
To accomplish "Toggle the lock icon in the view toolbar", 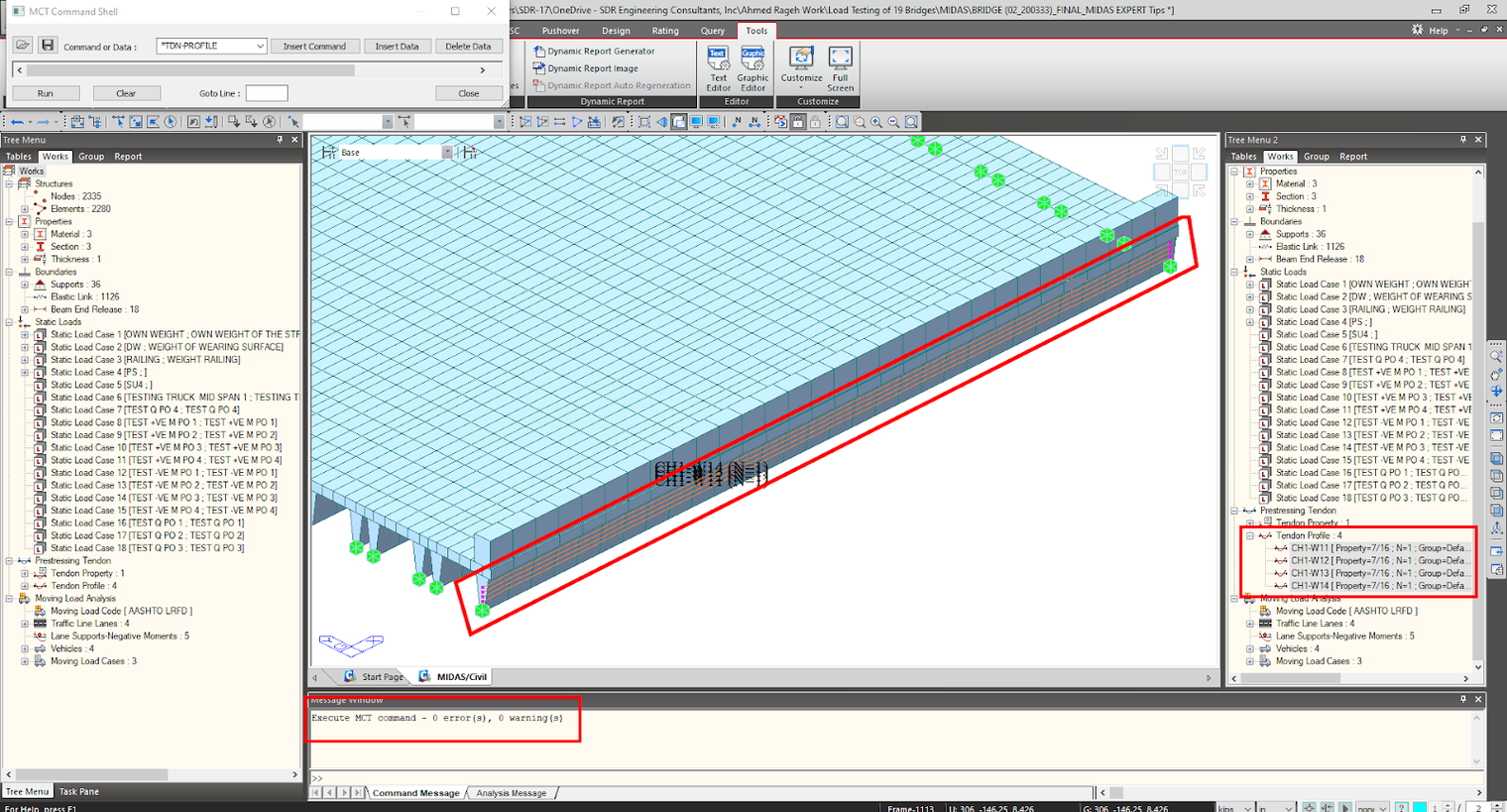I will (798, 121).
